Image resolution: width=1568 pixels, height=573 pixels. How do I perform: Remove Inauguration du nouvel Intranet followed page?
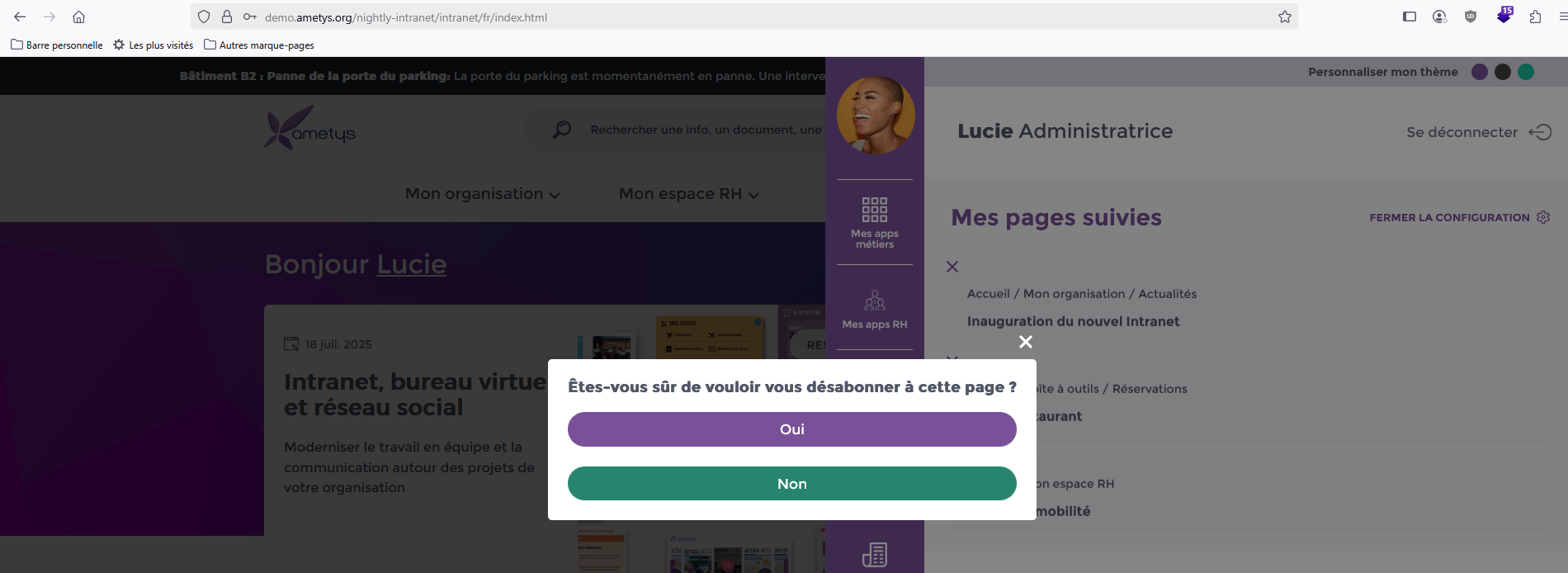(952, 267)
